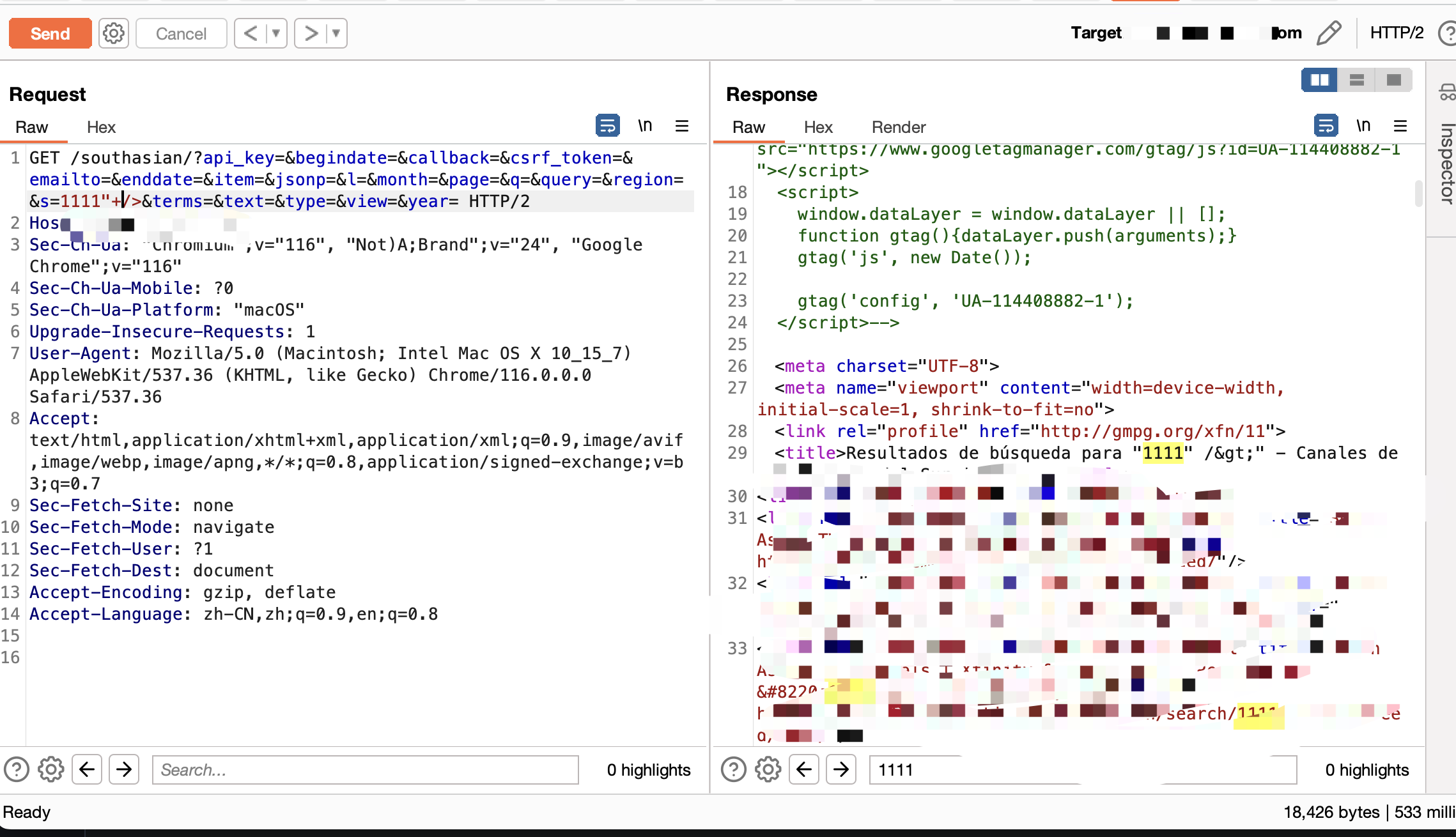Click the Send button to submit request
The height and width of the screenshot is (837, 1456).
(x=50, y=33)
